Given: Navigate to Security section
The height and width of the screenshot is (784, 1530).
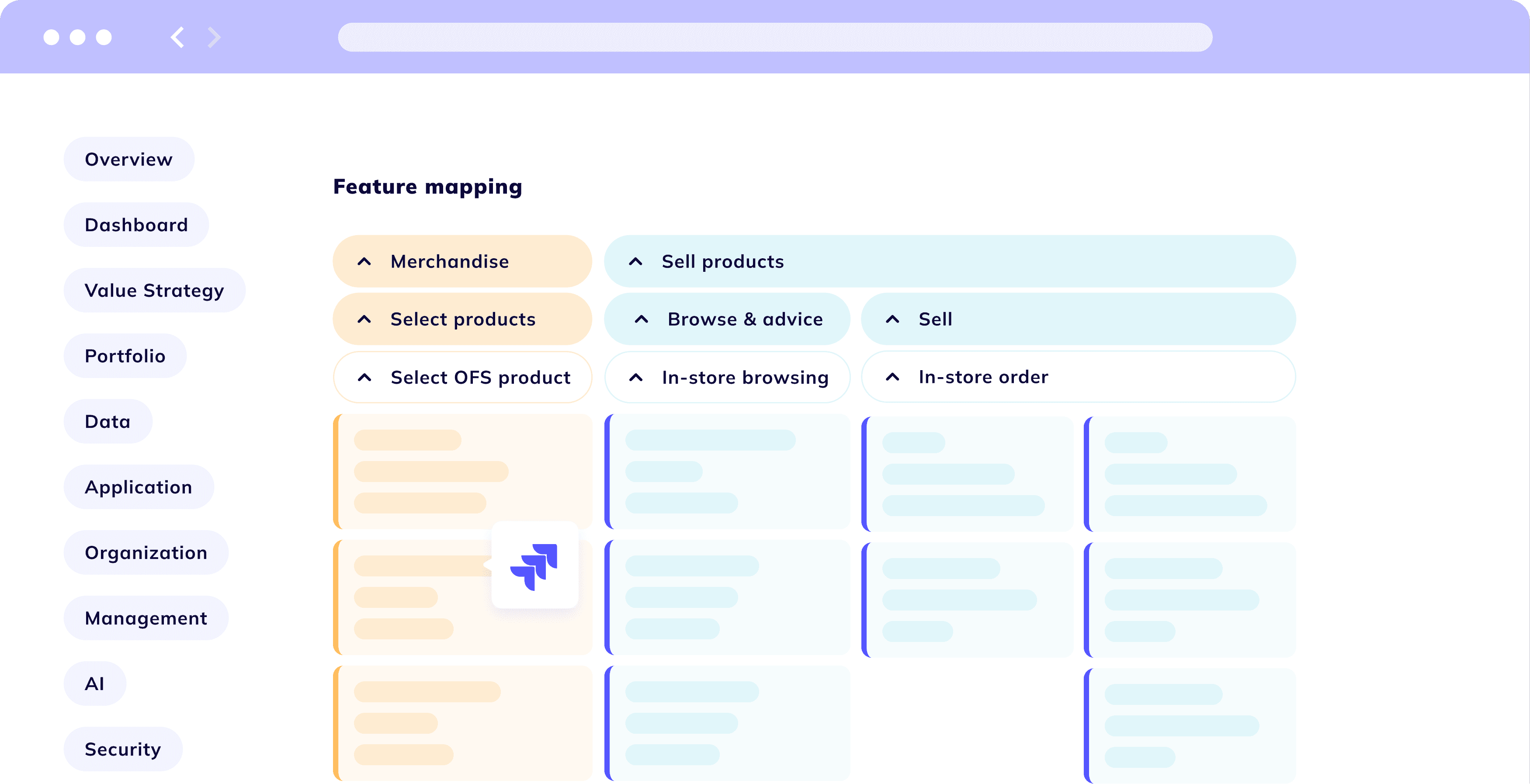Looking at the screenshot, I should point(123,749).
